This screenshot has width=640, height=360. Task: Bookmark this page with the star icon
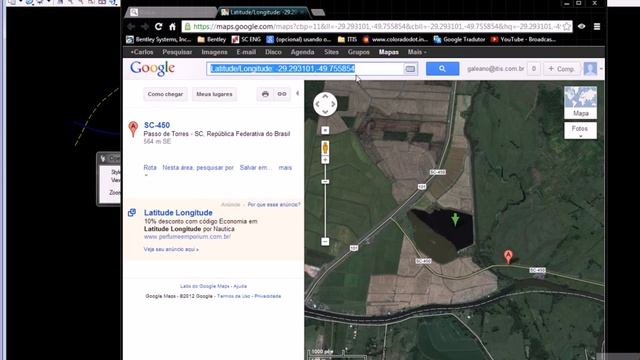(x=567, y=27)
